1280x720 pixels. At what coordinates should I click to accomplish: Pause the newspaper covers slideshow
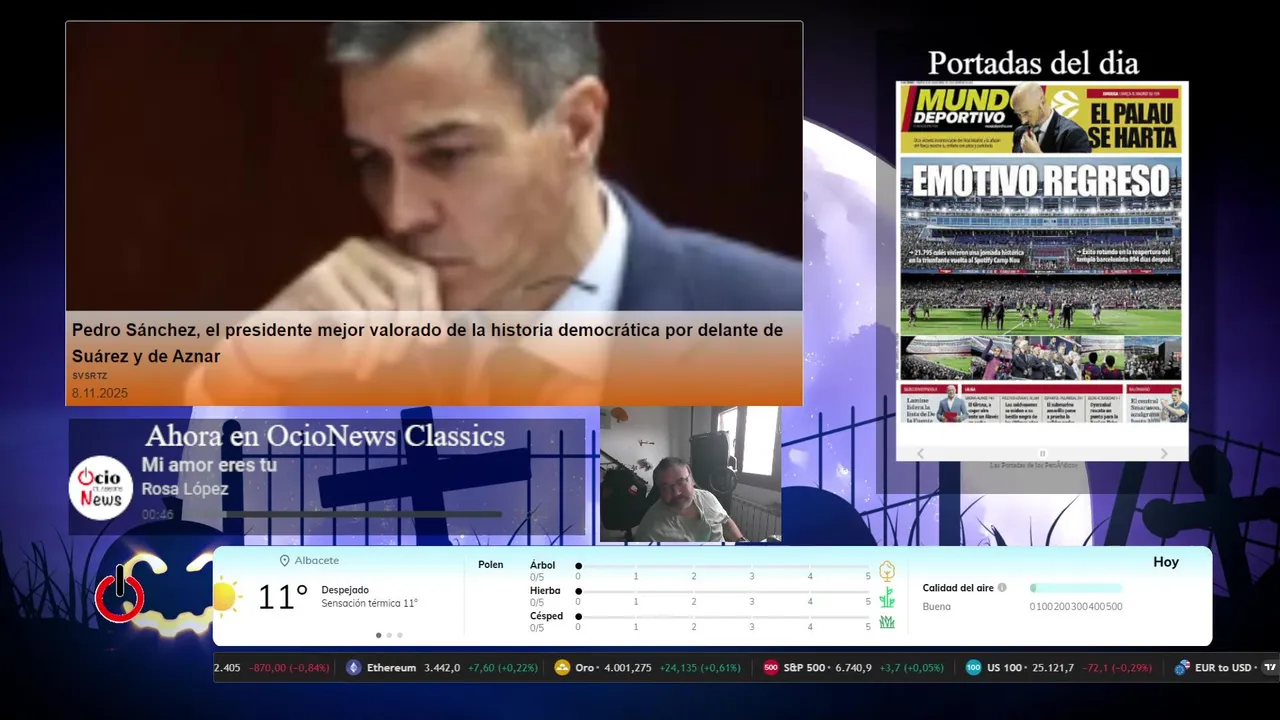point(1042,453)
